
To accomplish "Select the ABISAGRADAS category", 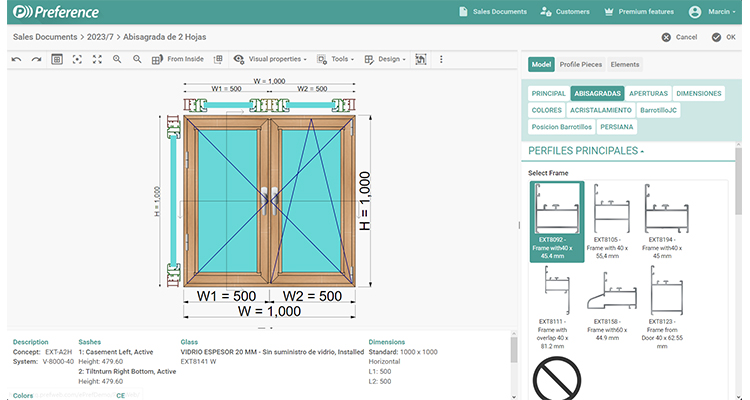I will (597, 93).
